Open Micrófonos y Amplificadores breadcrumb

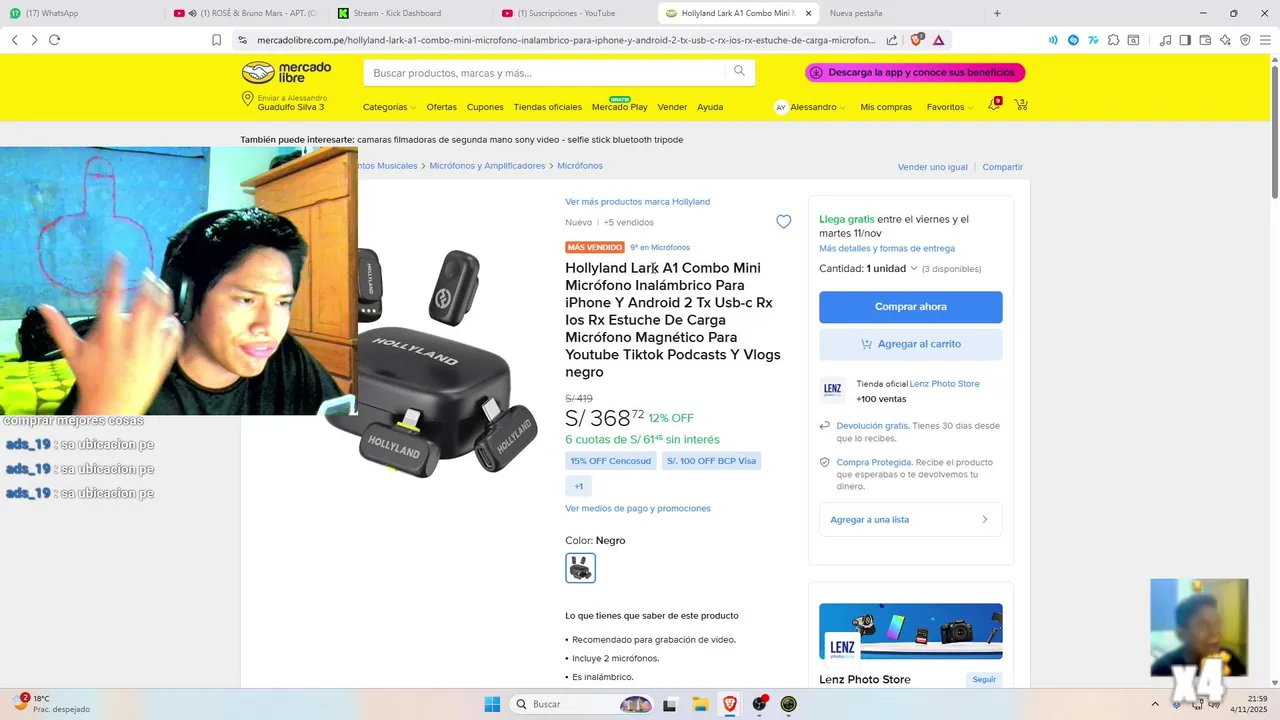pyautogui.click(x=487, y=166)
